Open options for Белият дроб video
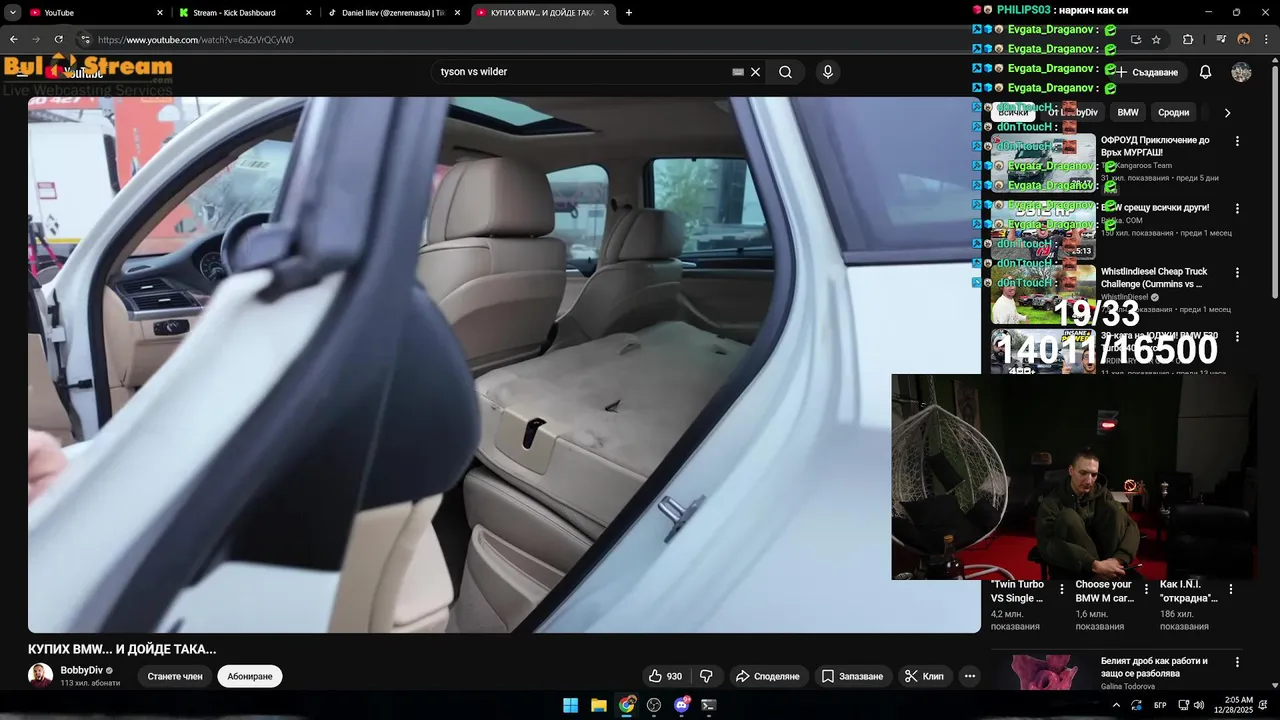 (x=1237, y=662)
